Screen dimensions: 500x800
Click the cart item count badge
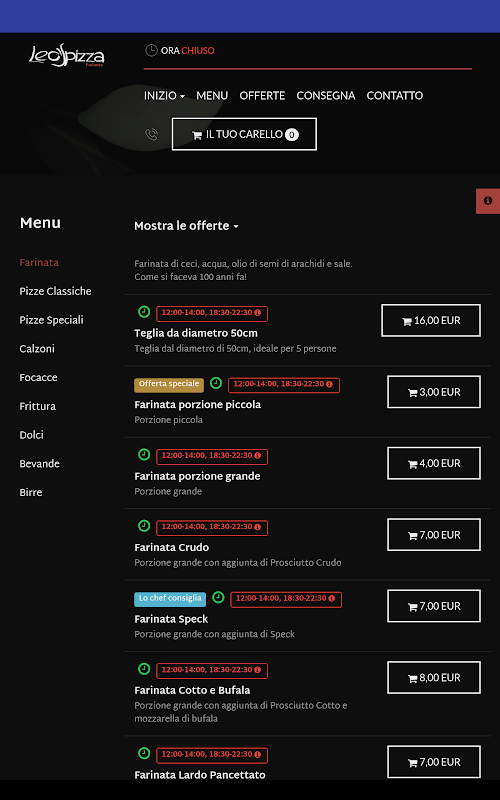[x=291, y=135]
